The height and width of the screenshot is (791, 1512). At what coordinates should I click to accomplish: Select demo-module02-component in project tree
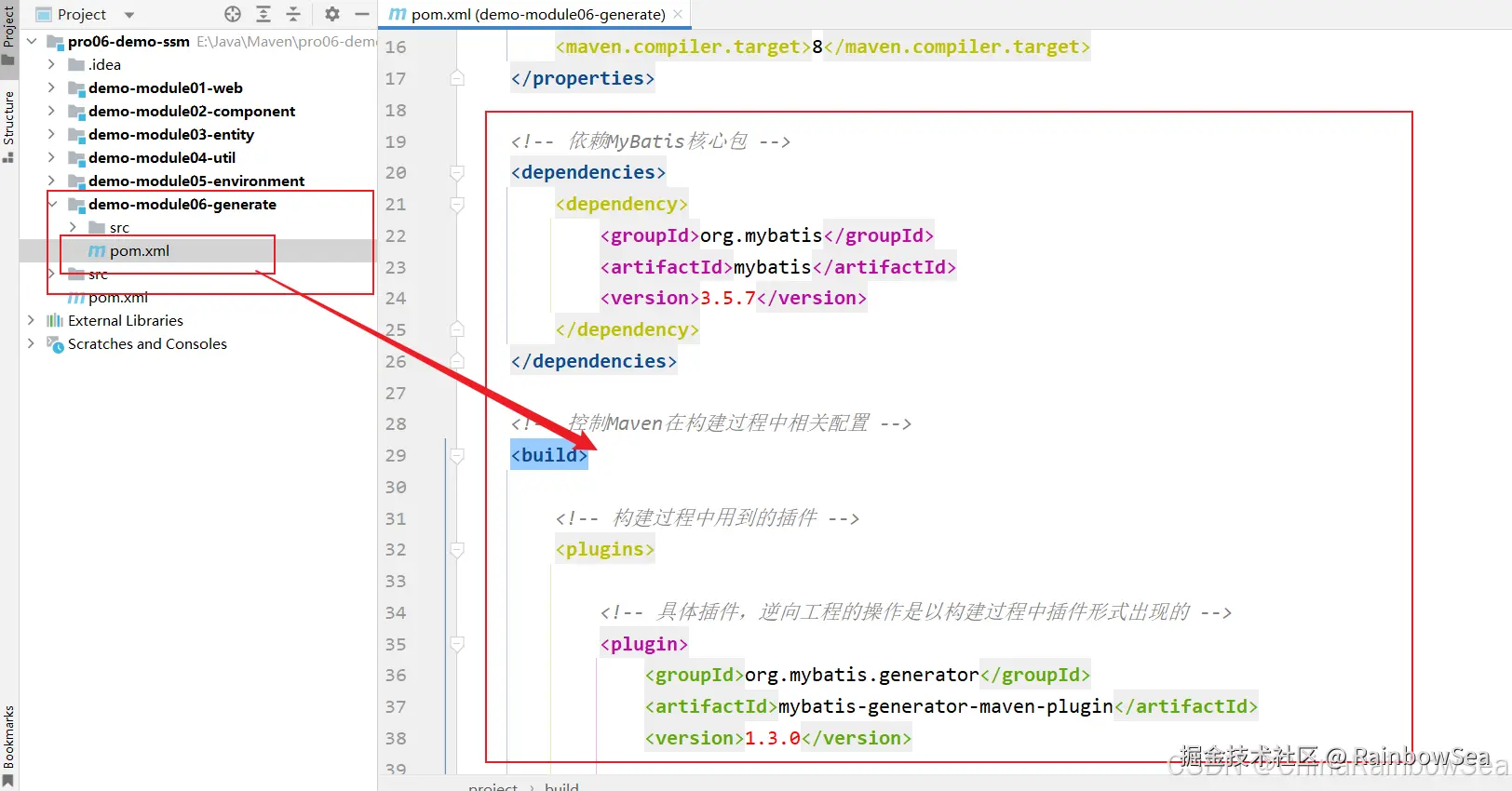tap(192, 111)
